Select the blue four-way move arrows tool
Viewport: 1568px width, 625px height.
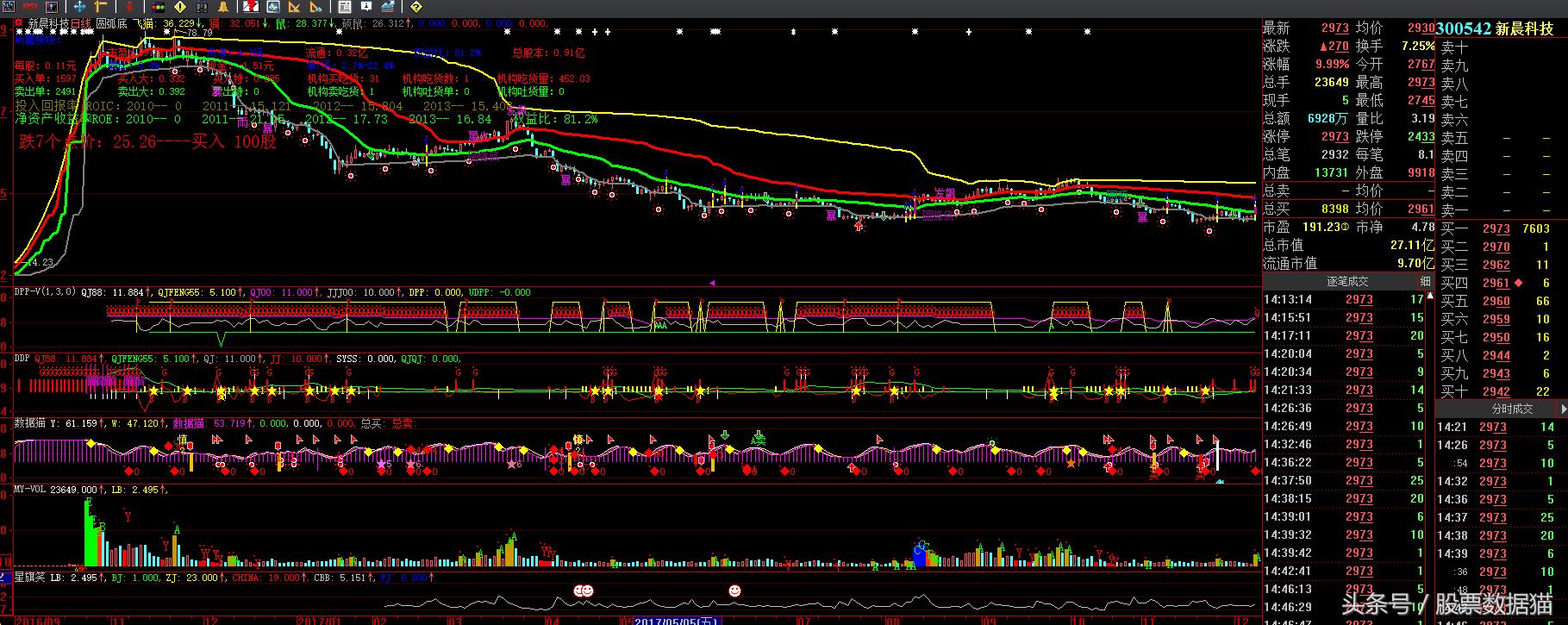[x=79, y=6]
